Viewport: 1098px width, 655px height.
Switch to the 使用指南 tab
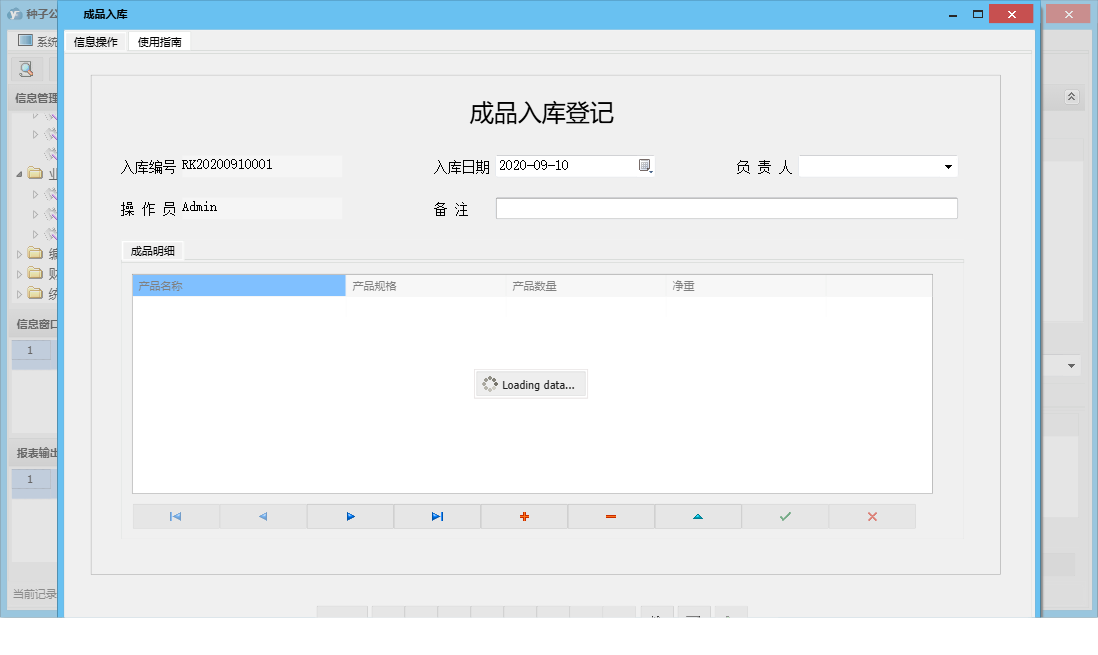159,42
